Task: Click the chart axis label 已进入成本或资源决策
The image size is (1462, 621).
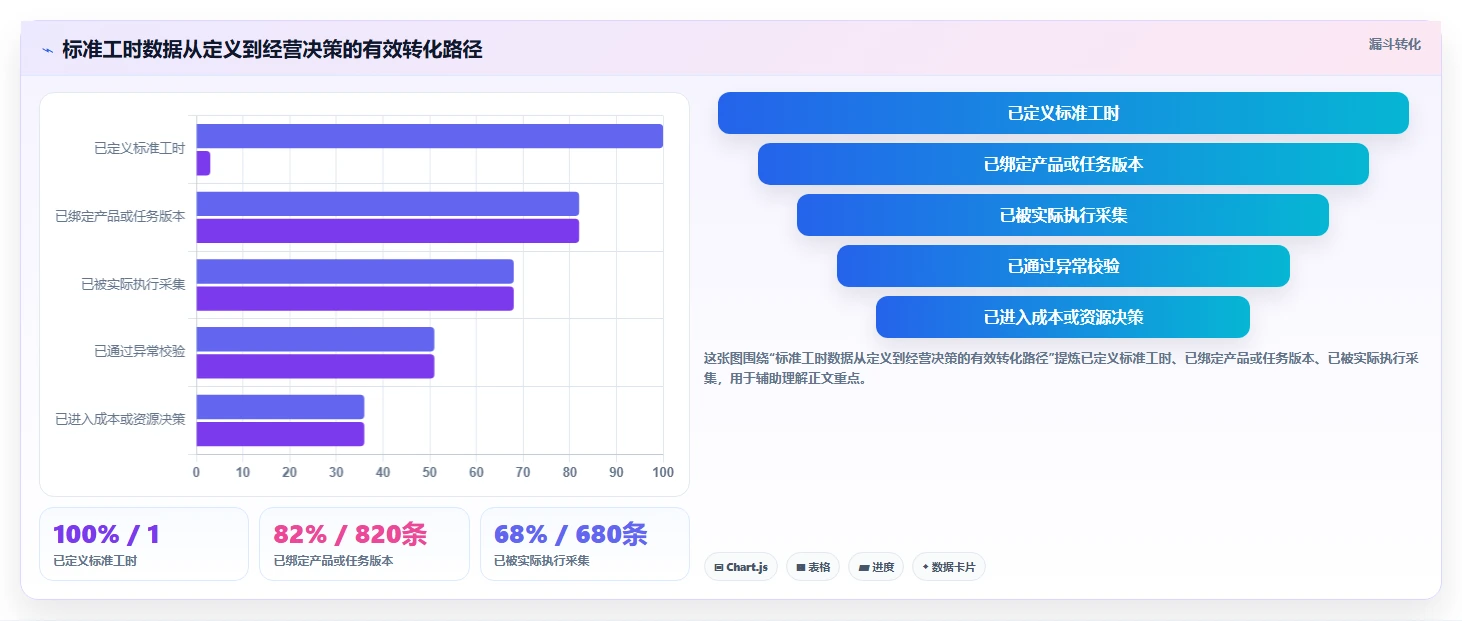Action: [x=121, y=420]
